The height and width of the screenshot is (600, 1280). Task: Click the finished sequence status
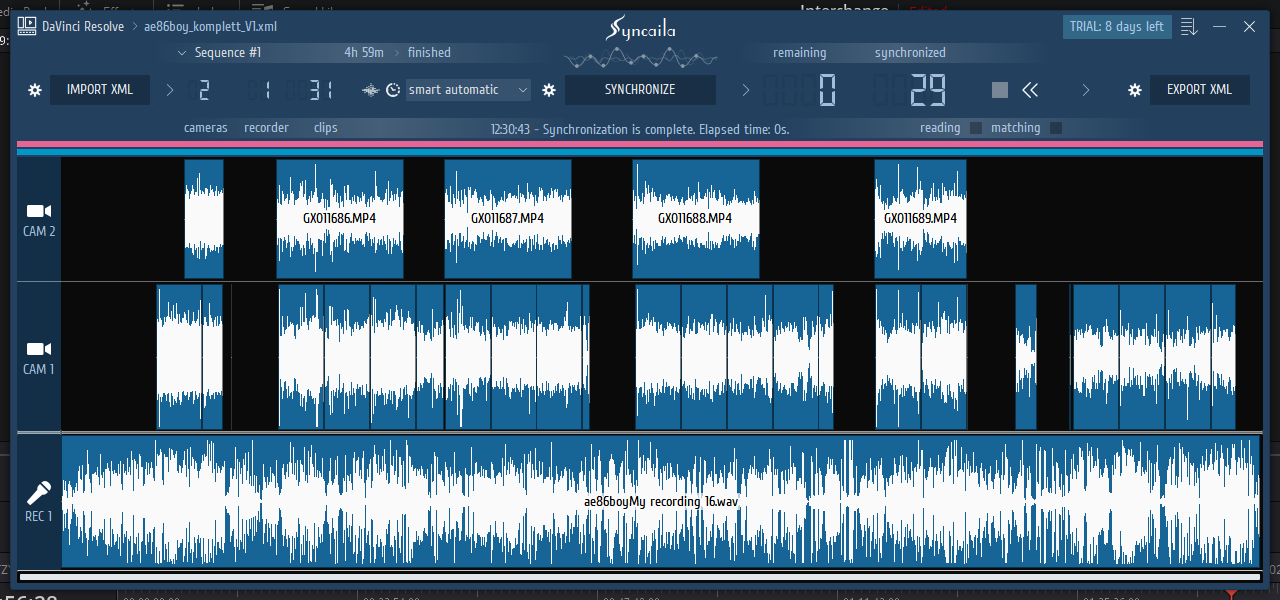pyautogui.click(x=429, y=53)
